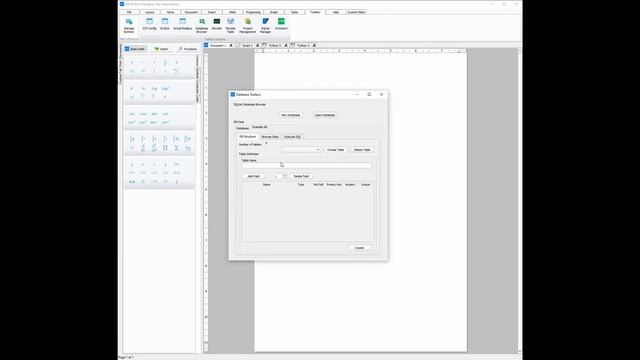640x360 pixels.
Task: Insert the summation Σ operator
Action: click(x=176, y=148)
